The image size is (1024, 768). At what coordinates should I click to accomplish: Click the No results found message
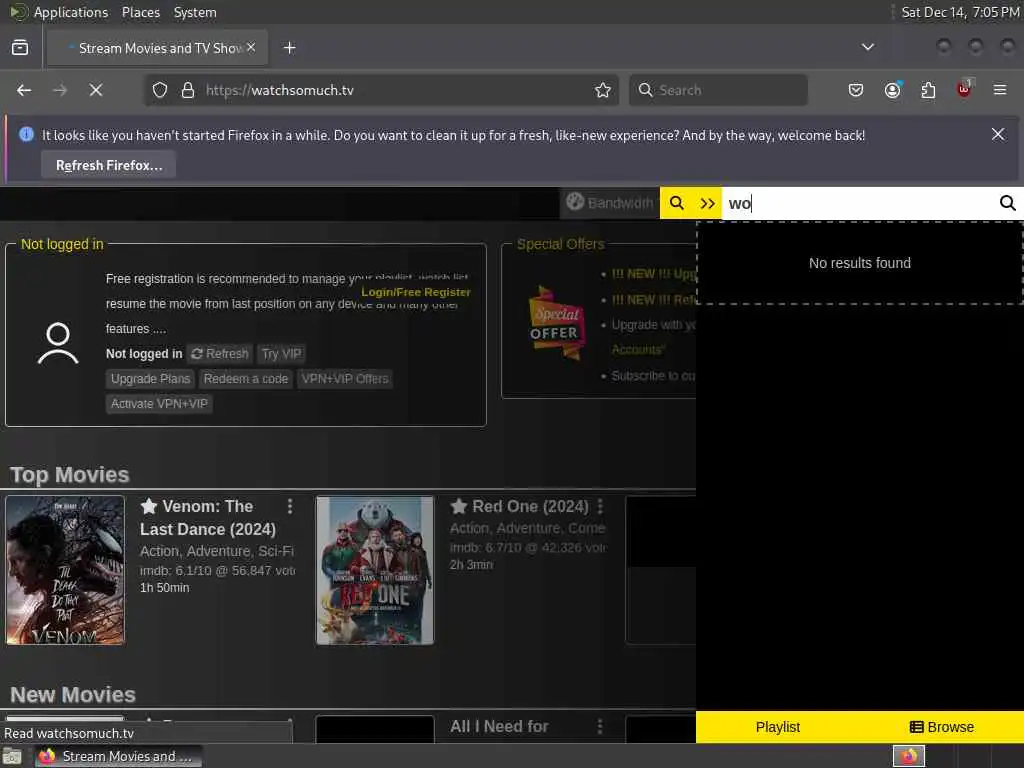click(x=859, y=263)
